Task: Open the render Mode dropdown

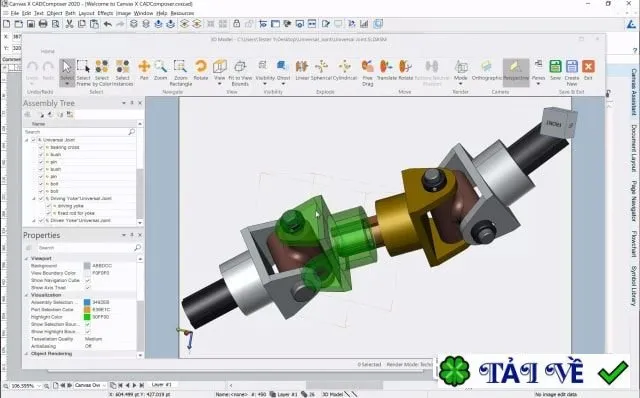Action: pyautogui.click(x=460, y=84)
